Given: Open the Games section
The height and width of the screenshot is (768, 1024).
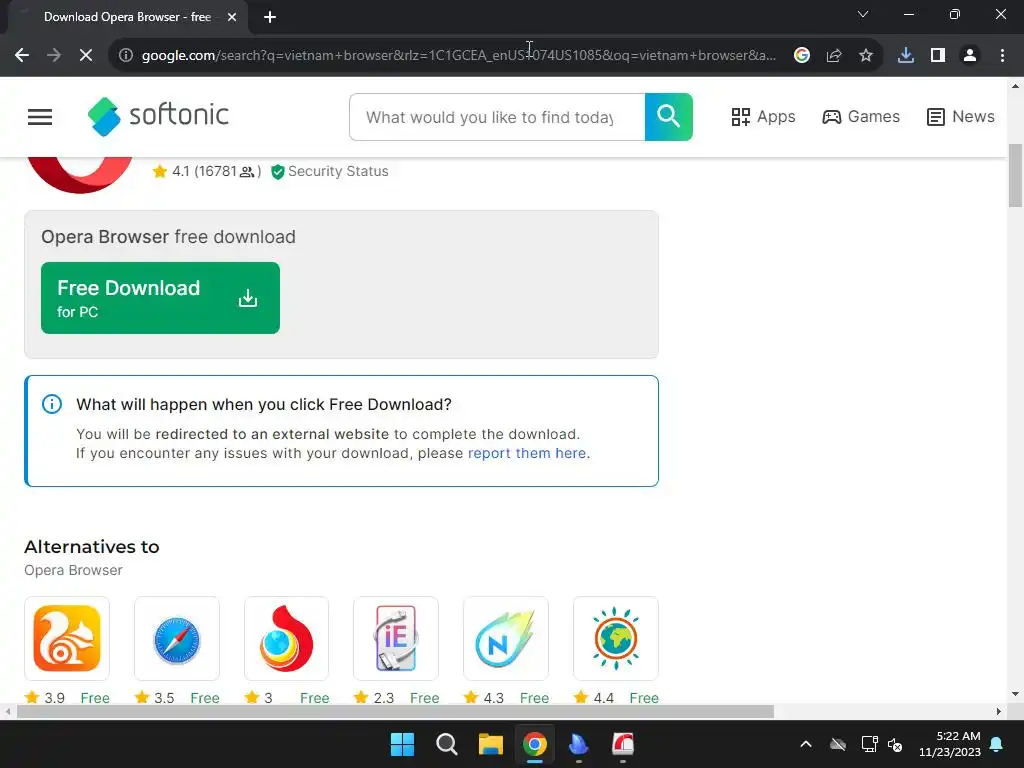Looking at the screenshot, I should point(861,117).
